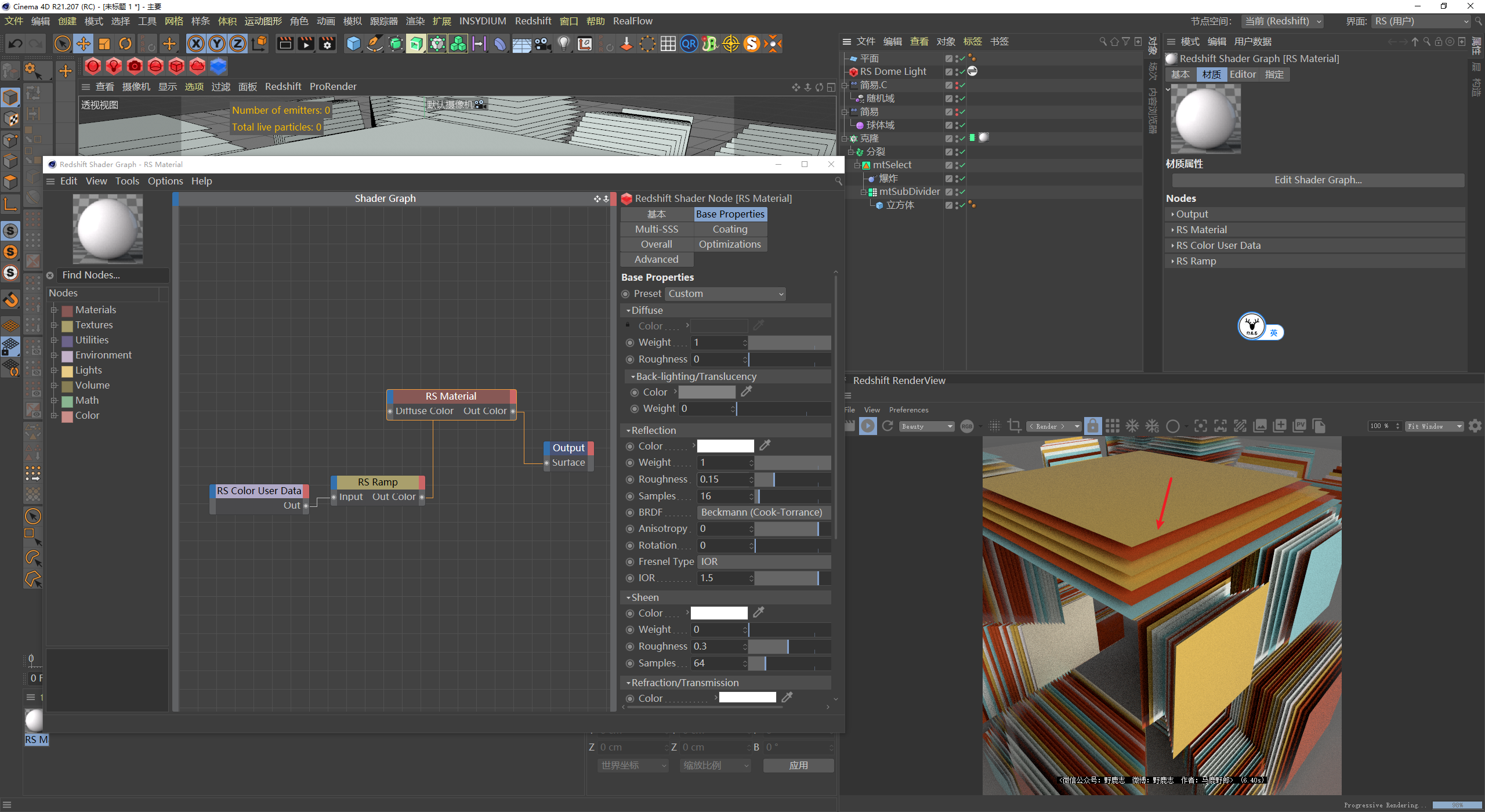The height and width of the screenshot is (812, 1485).
Task: Click the crop region icon in RenderView
Action: pos(1014,426)
